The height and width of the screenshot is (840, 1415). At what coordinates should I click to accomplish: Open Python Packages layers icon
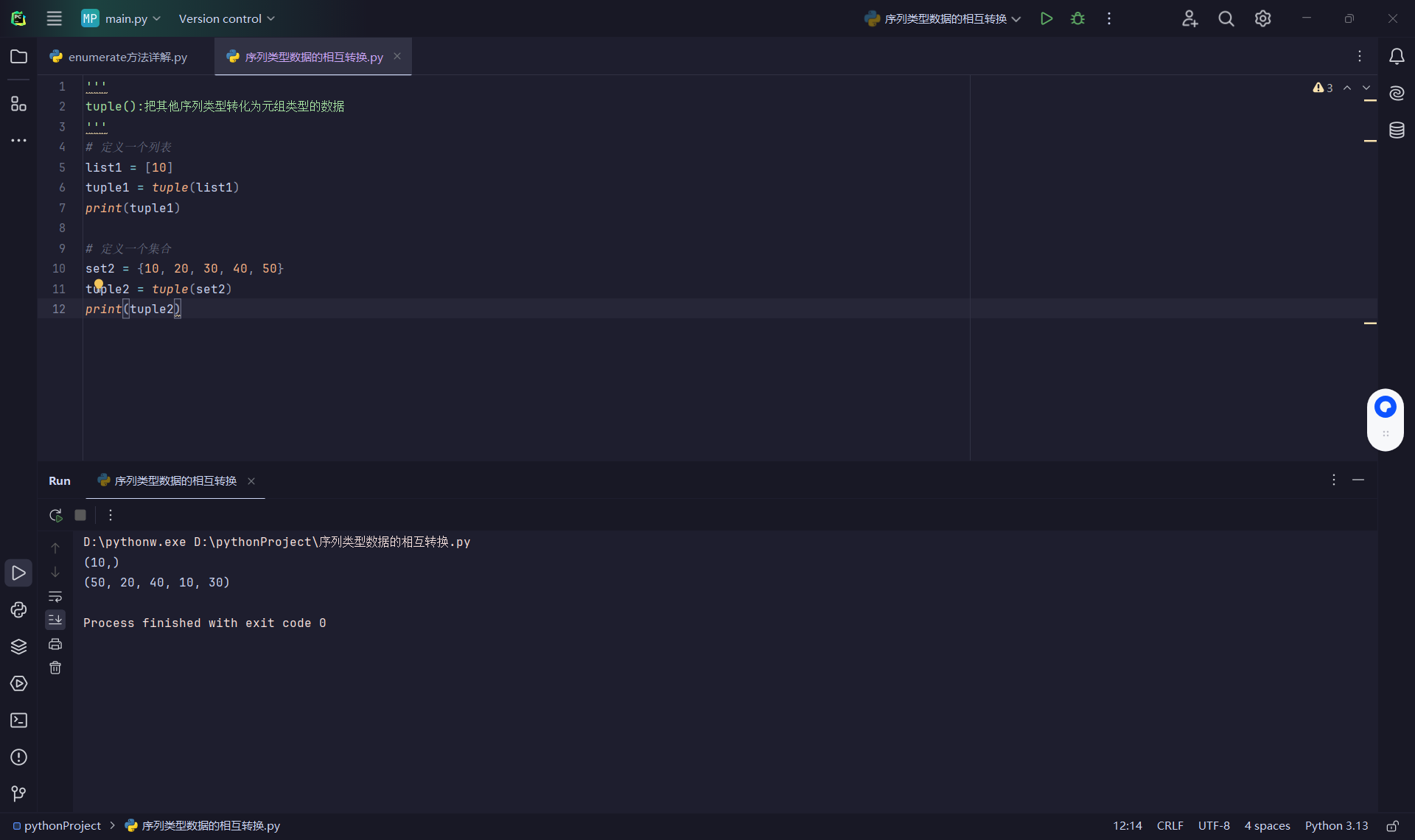18,647
